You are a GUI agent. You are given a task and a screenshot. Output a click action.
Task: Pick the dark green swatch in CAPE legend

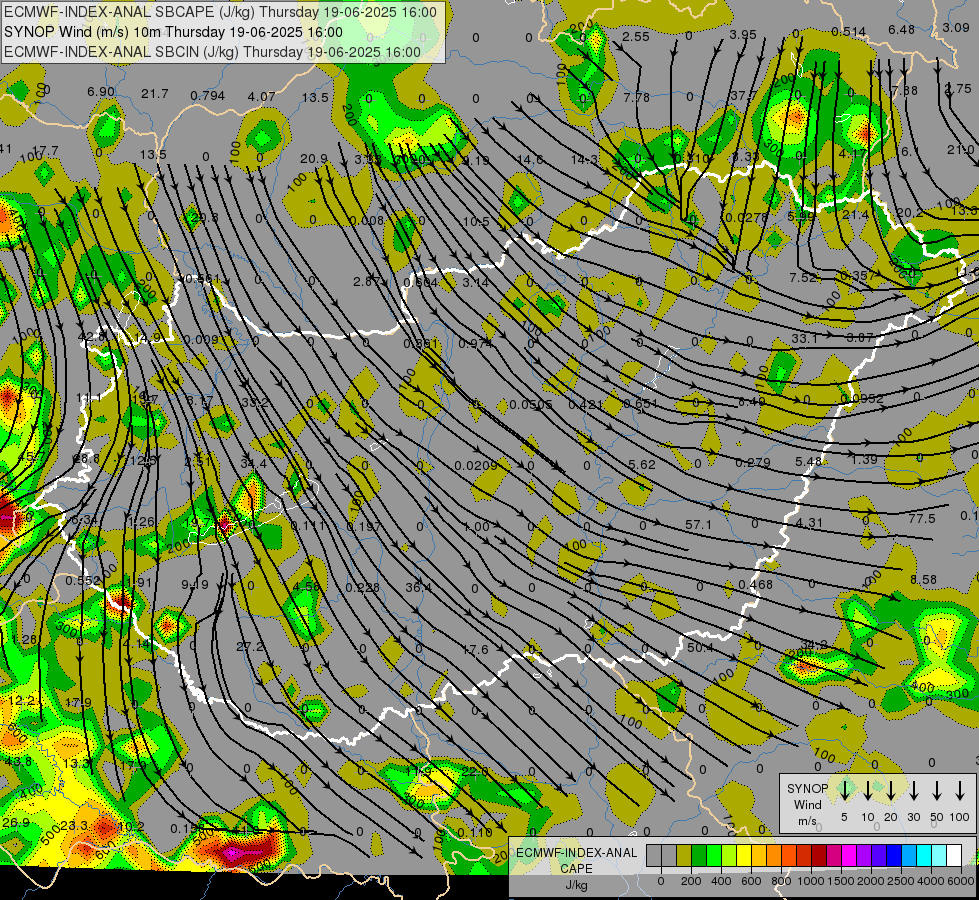699,855
